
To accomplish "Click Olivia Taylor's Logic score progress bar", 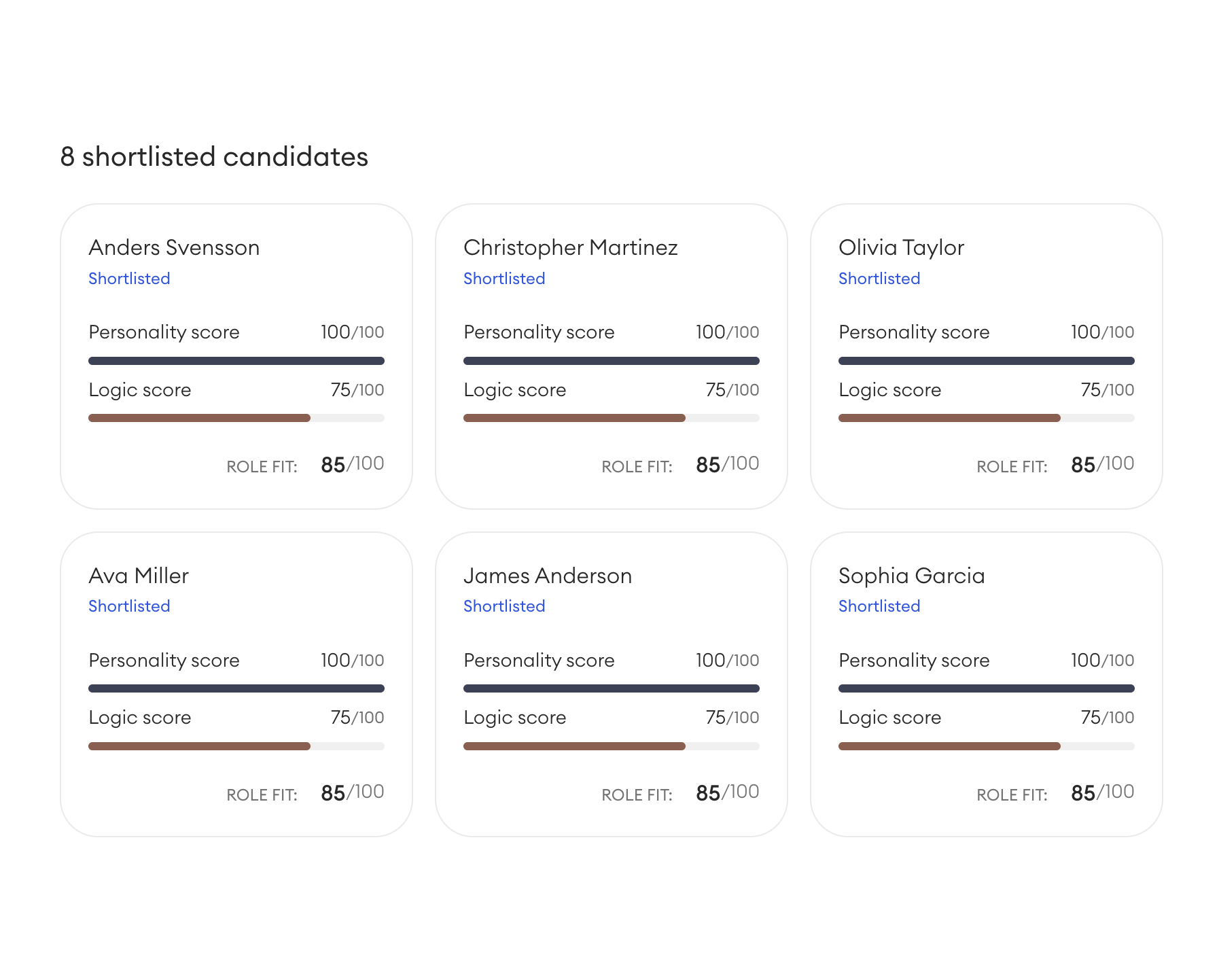I will point(987,418).
